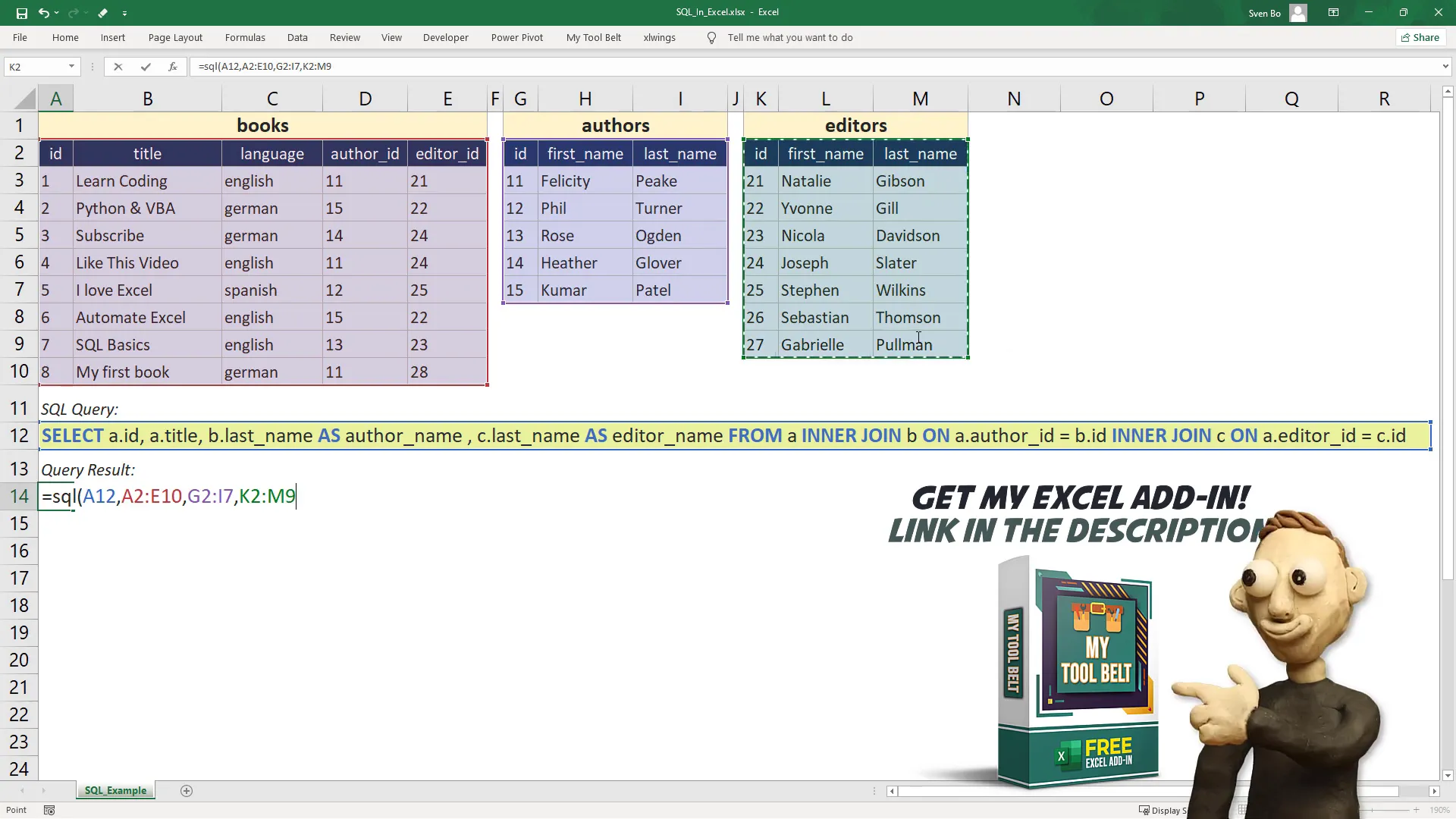Click the Undo icon
Viewport: 1456px width, 819px height.
coord(44,13)
